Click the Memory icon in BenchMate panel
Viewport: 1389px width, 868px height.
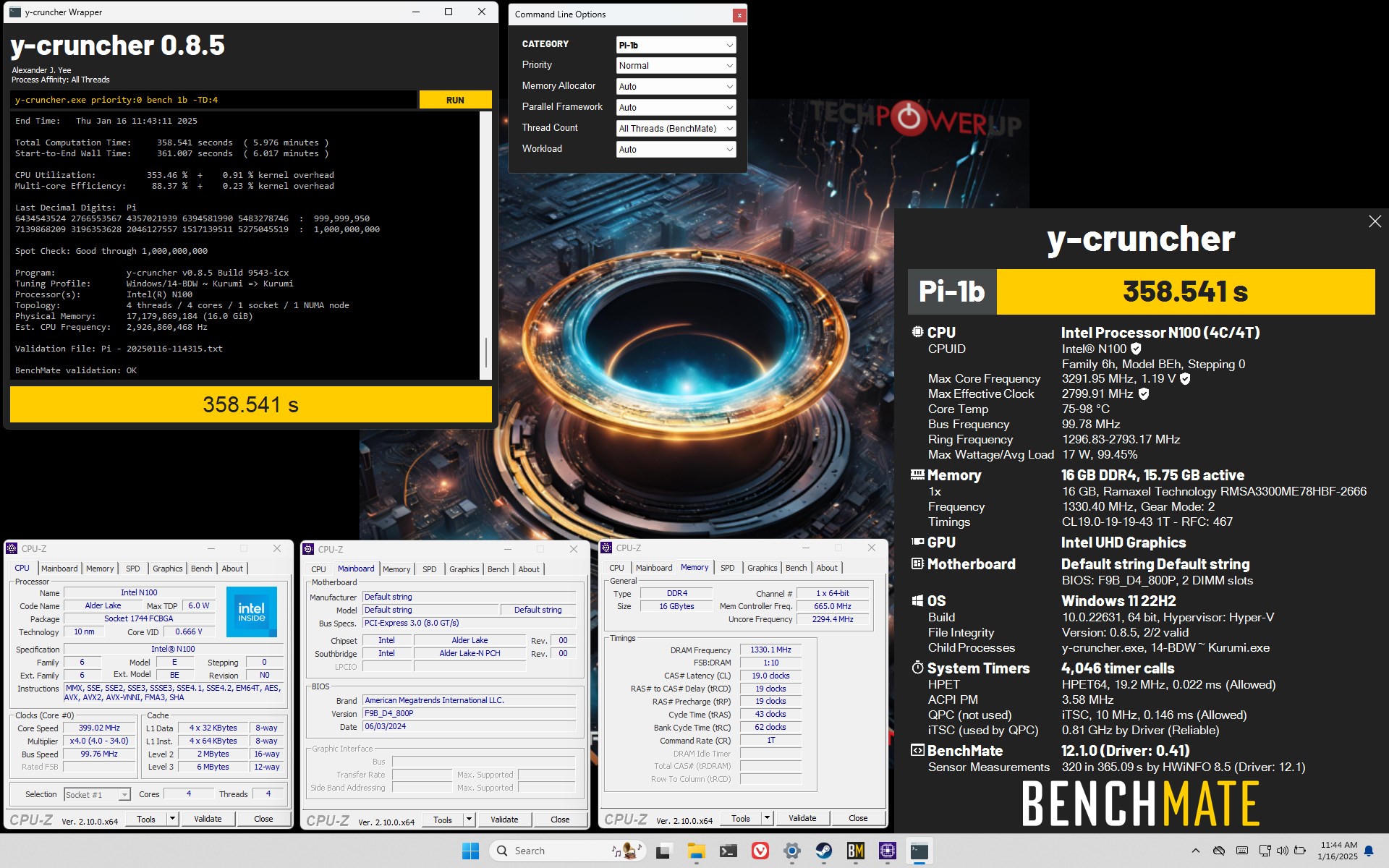tap(917, 475)
